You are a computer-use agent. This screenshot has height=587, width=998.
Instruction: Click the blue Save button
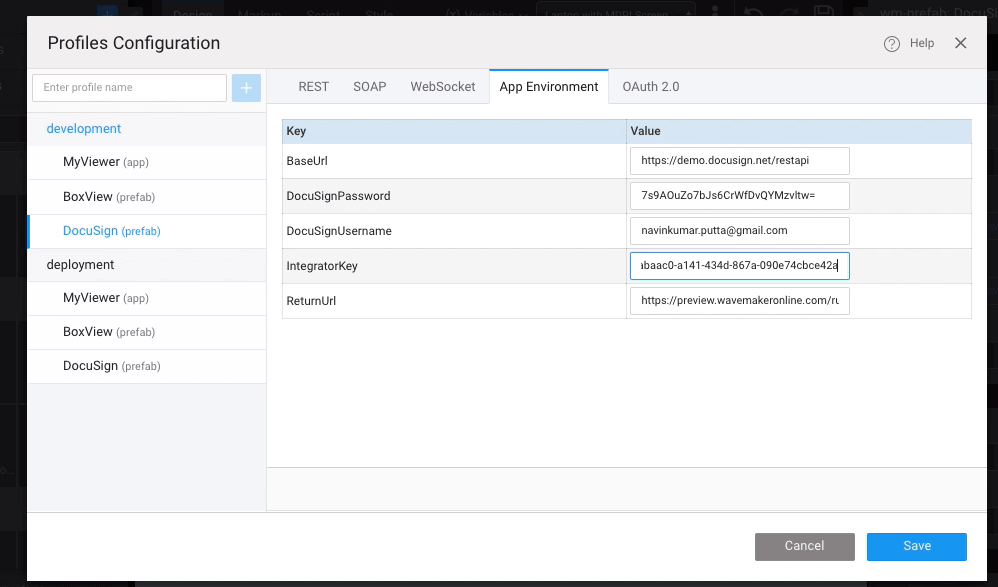click(x=916, y=546)
